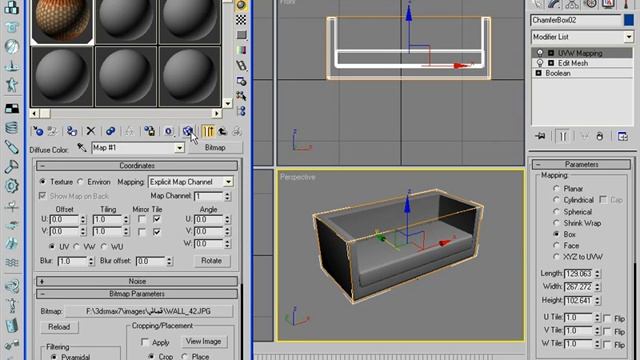The width and height of the screenshot is (640, 360).
Task: Click the Get Material icon
Action: click(38, 131)
